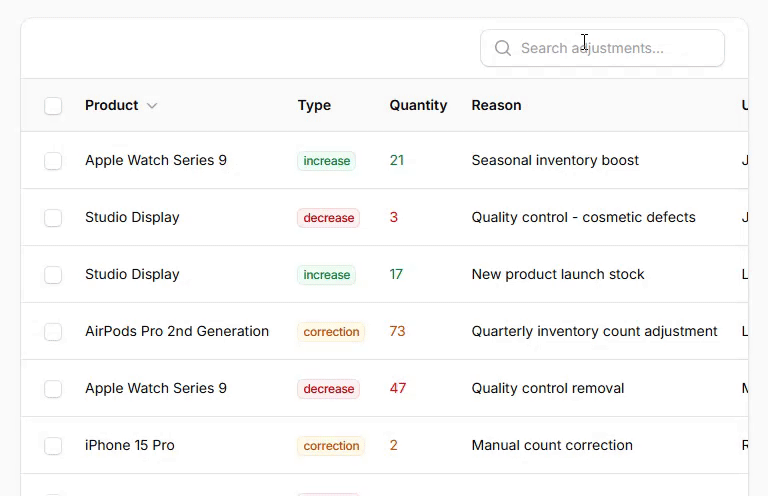Select checkbox for New product launch stock row

point(53,275)
